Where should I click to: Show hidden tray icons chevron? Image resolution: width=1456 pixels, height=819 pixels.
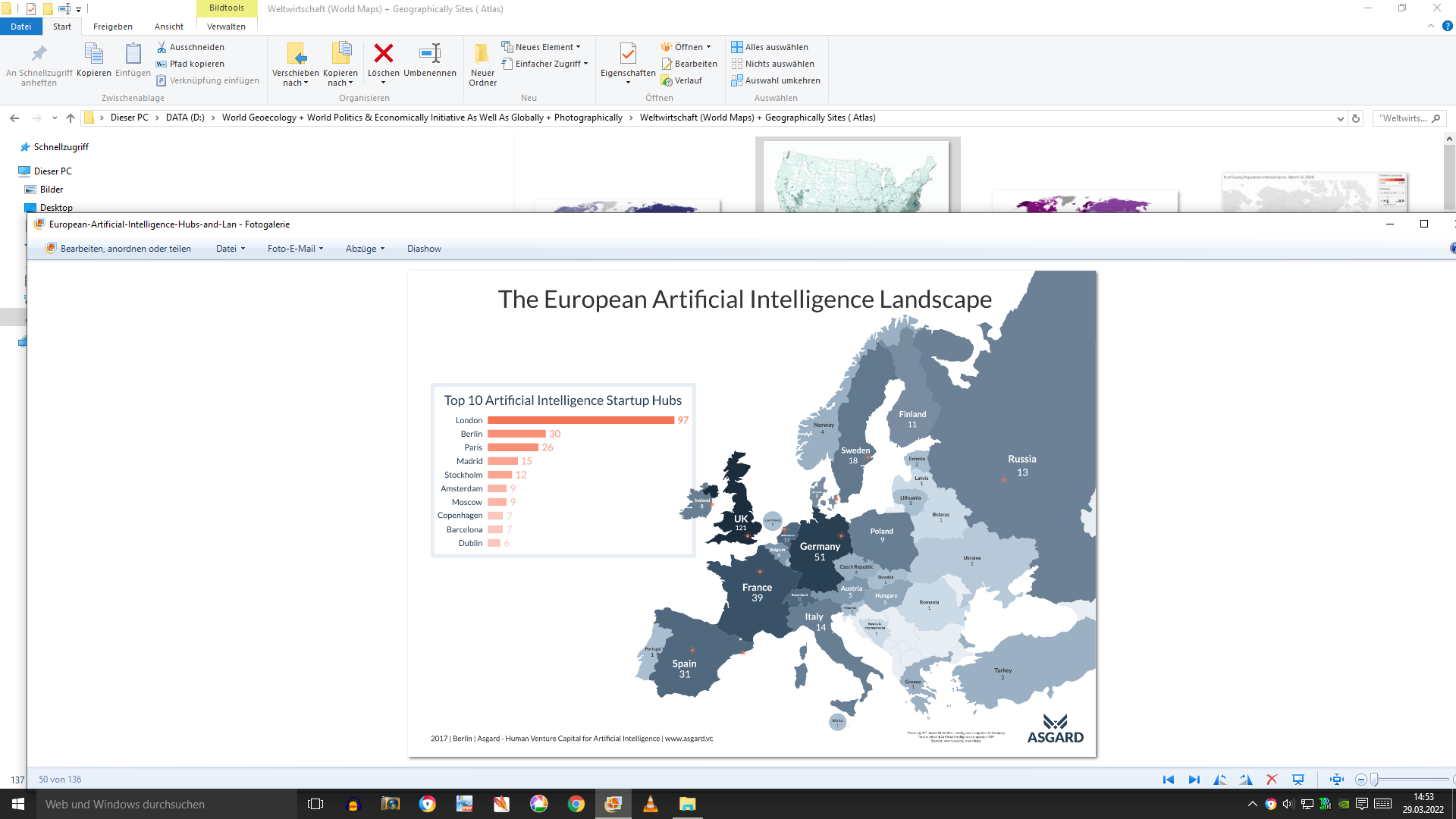tap(1253, 804)
